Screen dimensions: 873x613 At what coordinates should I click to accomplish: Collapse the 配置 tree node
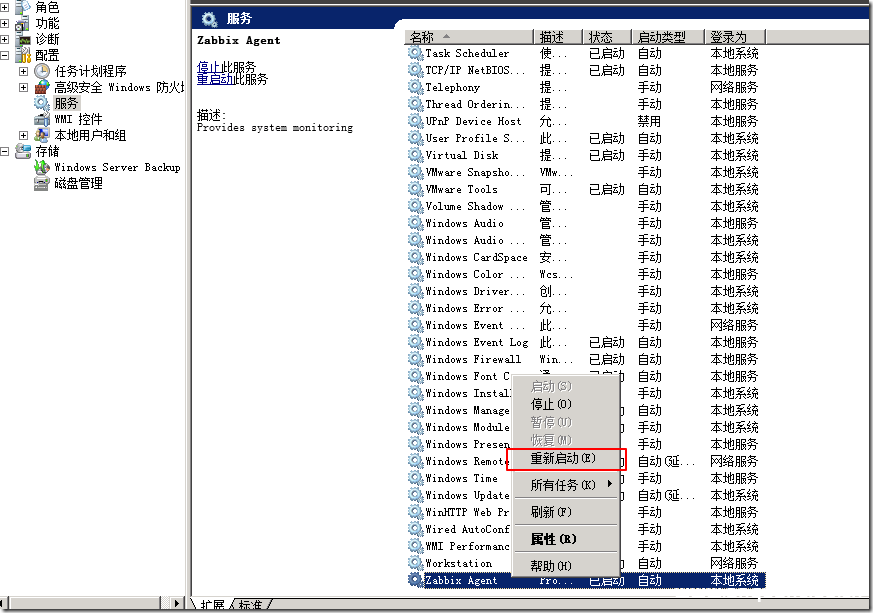click(x=6, y=55)
